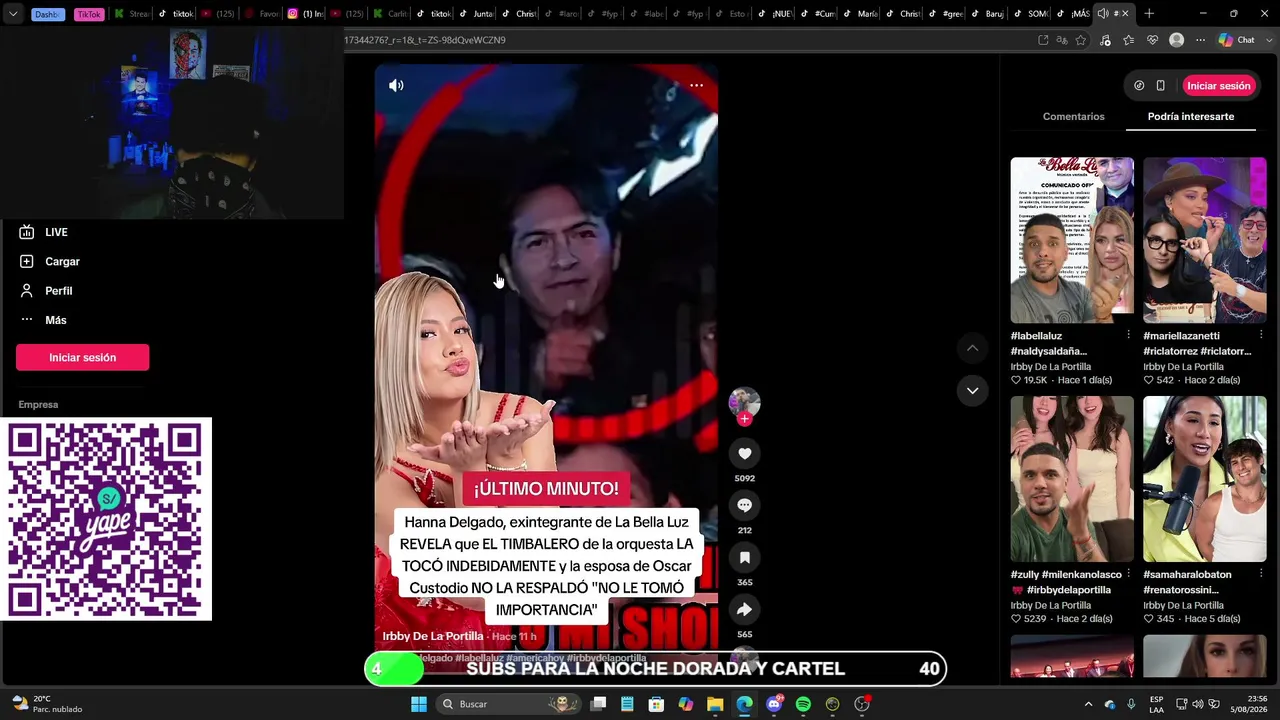The image size is (1280, 720).
Task: Open Microsoft Edge from the taskbar
Action: 744,704
